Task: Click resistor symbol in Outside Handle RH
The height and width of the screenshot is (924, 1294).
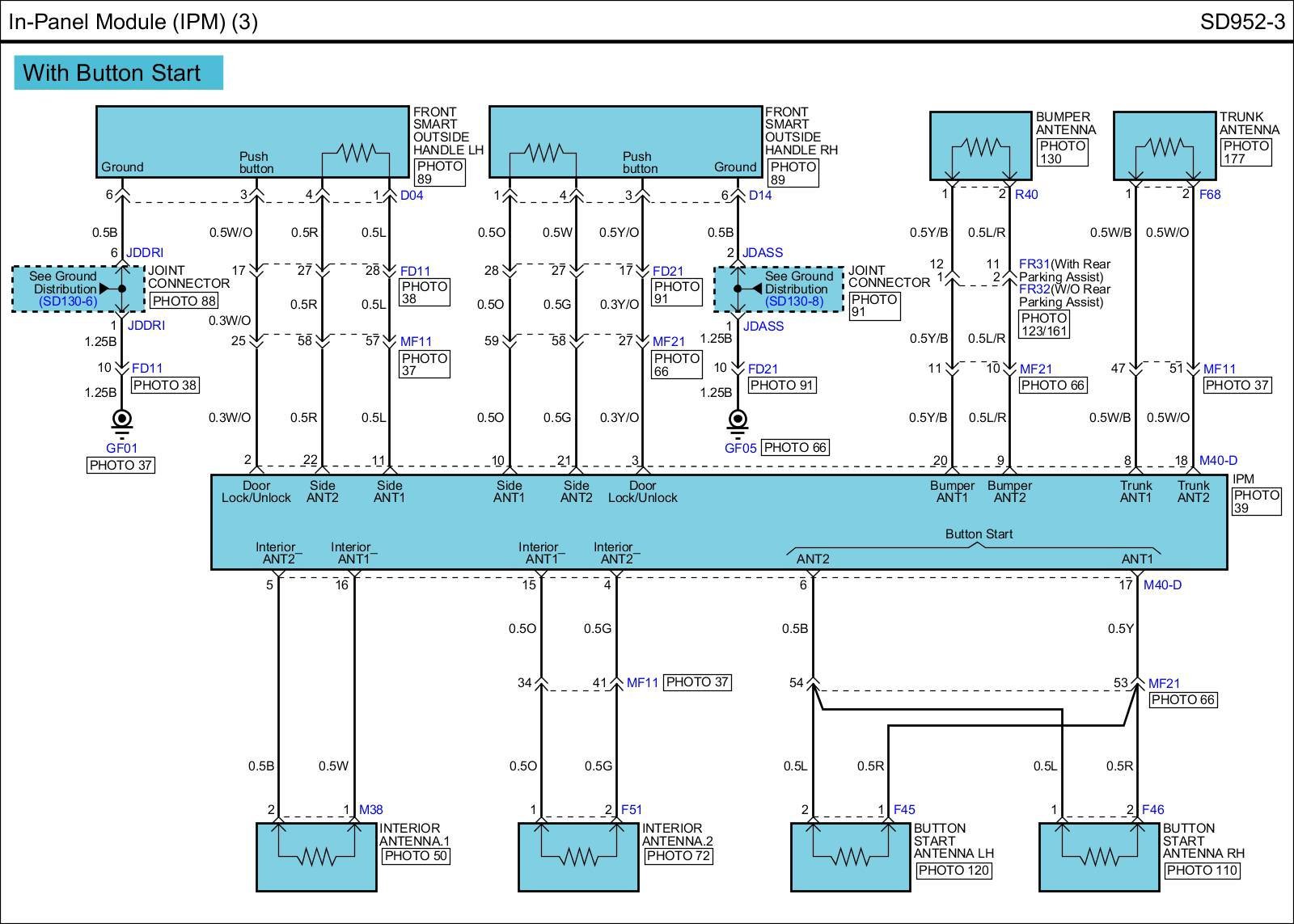Action: click(543, 152)
